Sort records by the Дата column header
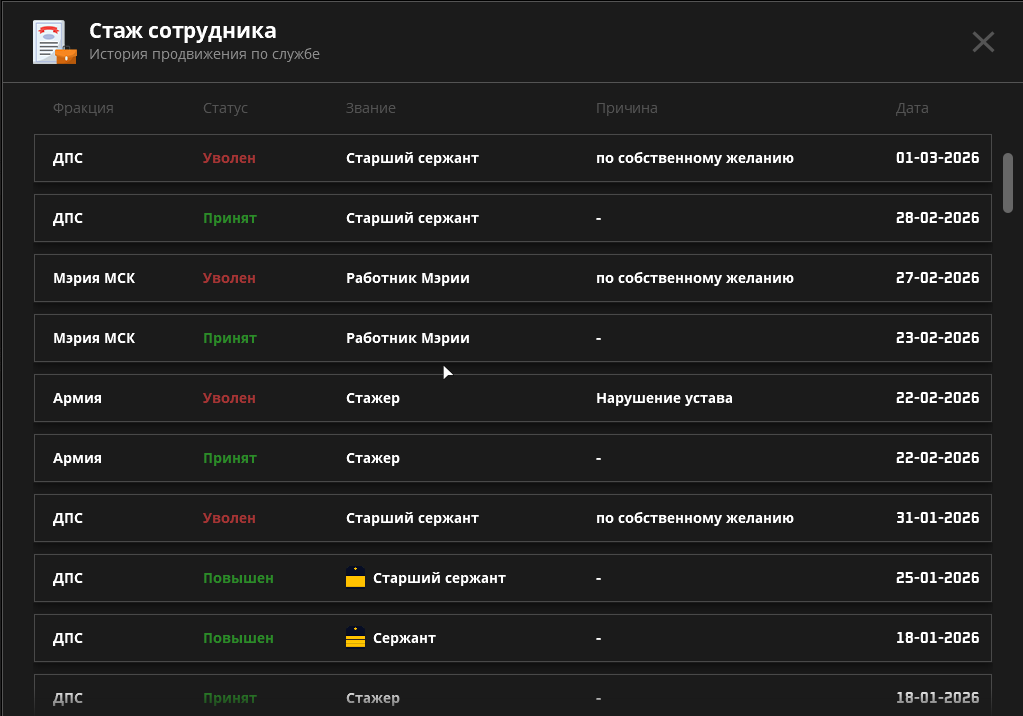 pyautogui.click(x=913, y=108)
